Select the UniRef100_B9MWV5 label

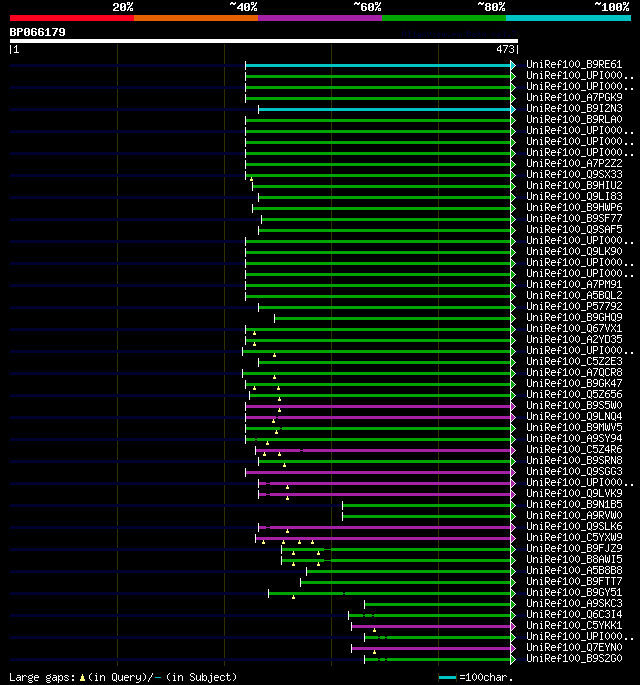(574, 427)
